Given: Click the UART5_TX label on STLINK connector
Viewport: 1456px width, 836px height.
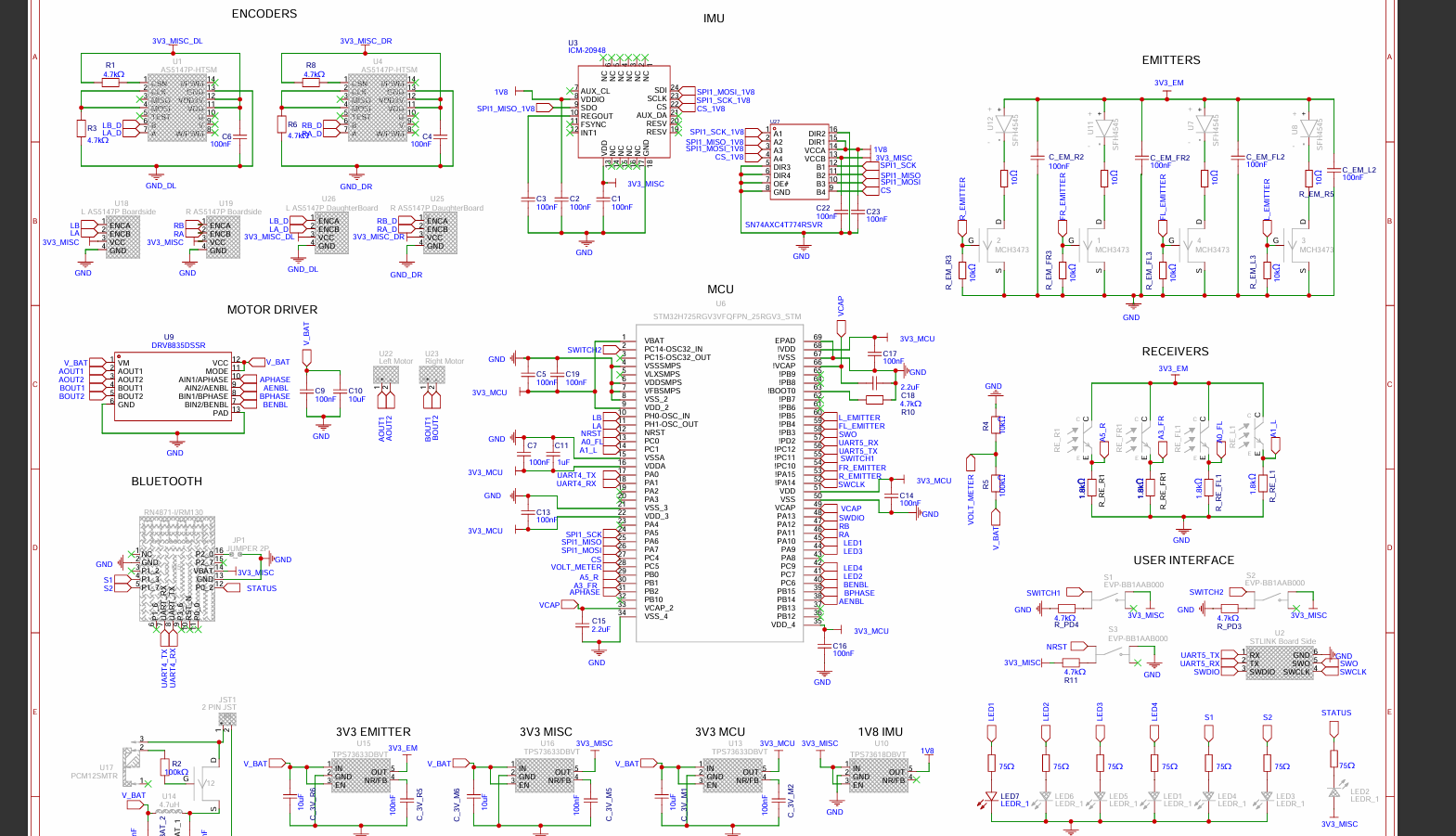Looking at the screenshot, I should [x=1199, y=655].
